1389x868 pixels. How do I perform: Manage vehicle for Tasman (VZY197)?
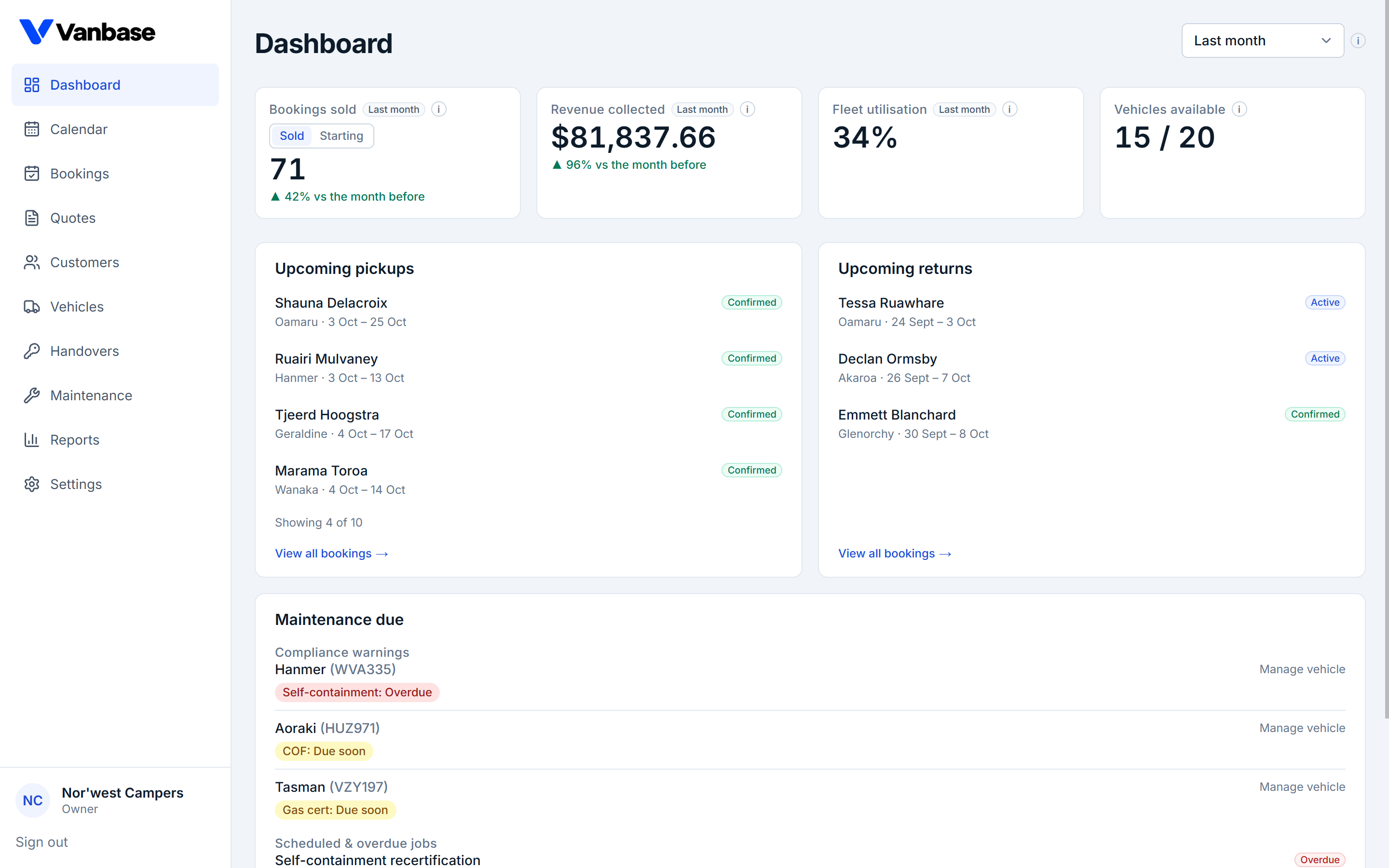click(1302, 787)
